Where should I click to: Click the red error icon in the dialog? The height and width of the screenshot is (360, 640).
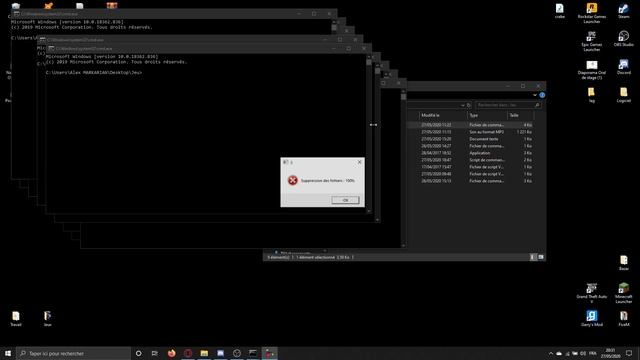coord(293,180)
